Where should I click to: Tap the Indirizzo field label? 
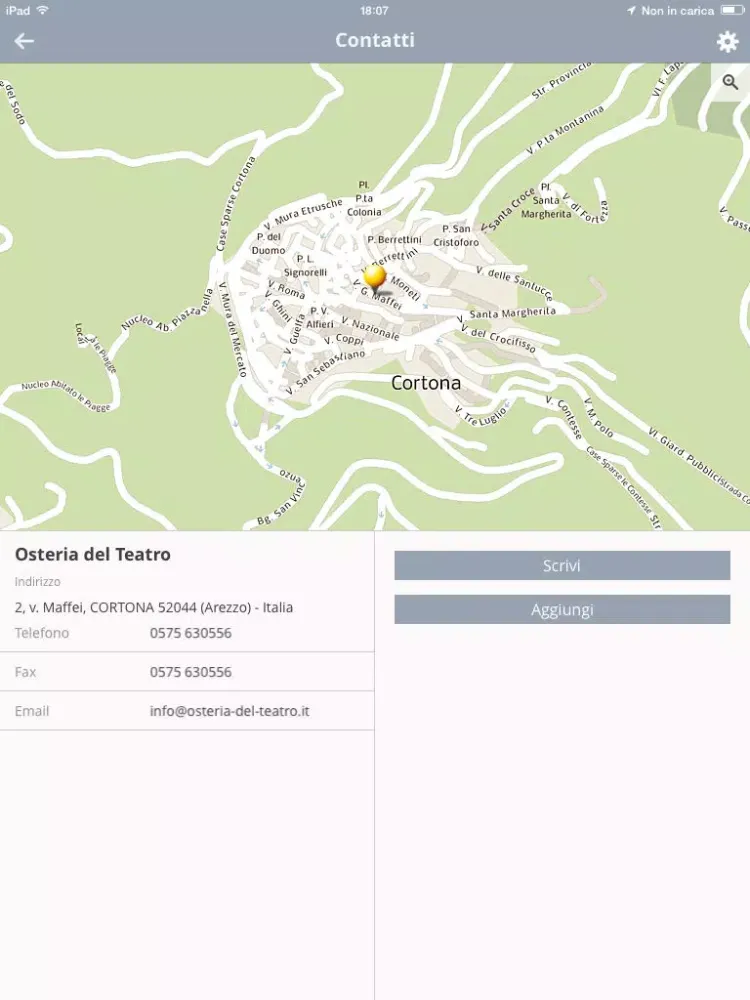38,582
